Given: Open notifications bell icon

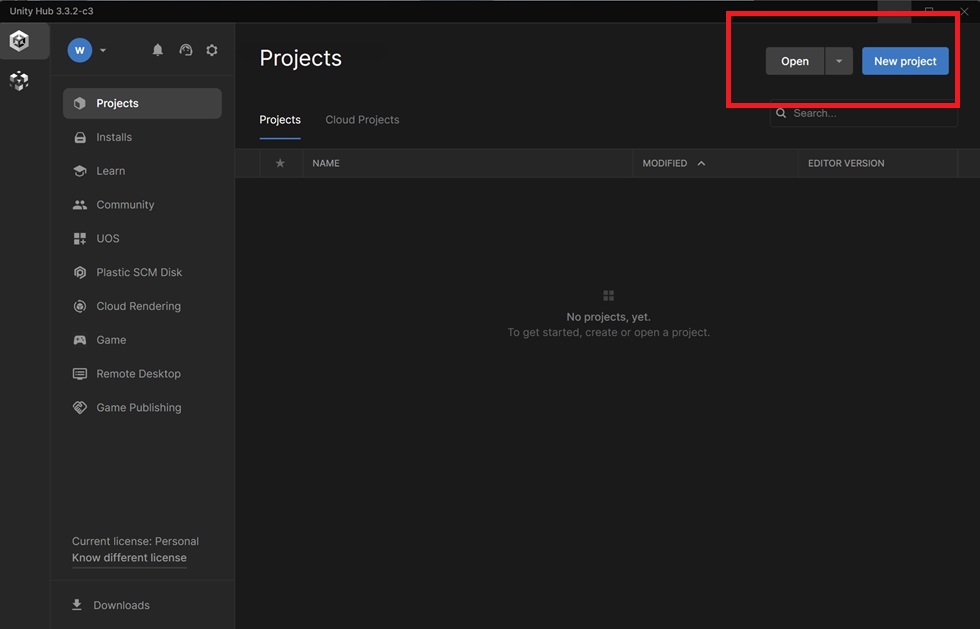Looking at the screenshot, I should point(158,50).
